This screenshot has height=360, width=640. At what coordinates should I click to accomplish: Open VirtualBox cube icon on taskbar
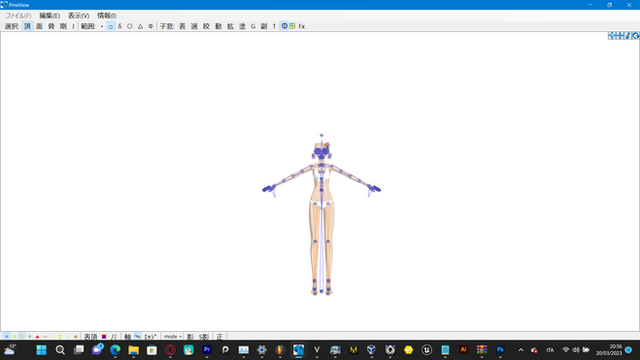tap(371, 350)
